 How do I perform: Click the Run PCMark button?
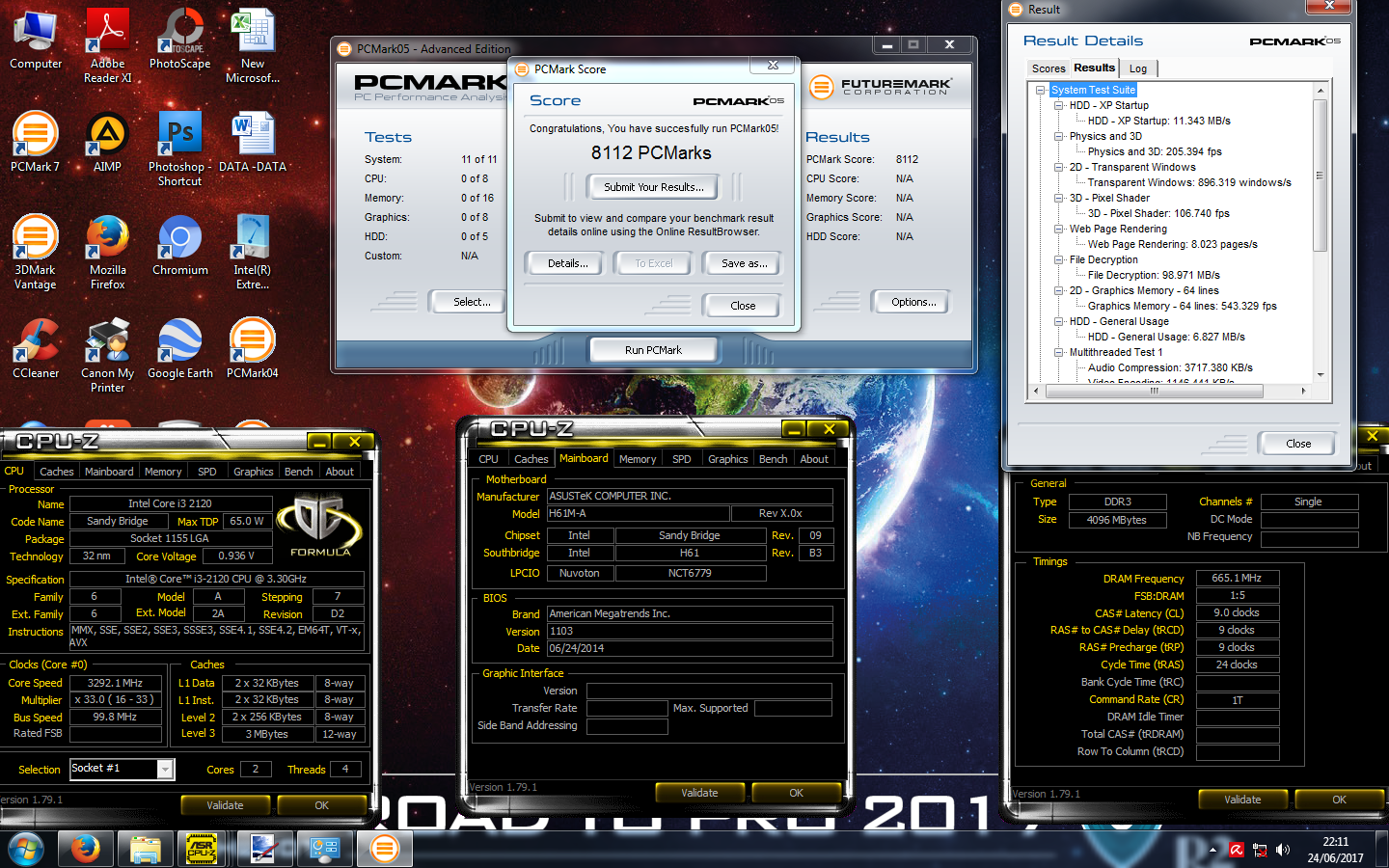point(653,350)
